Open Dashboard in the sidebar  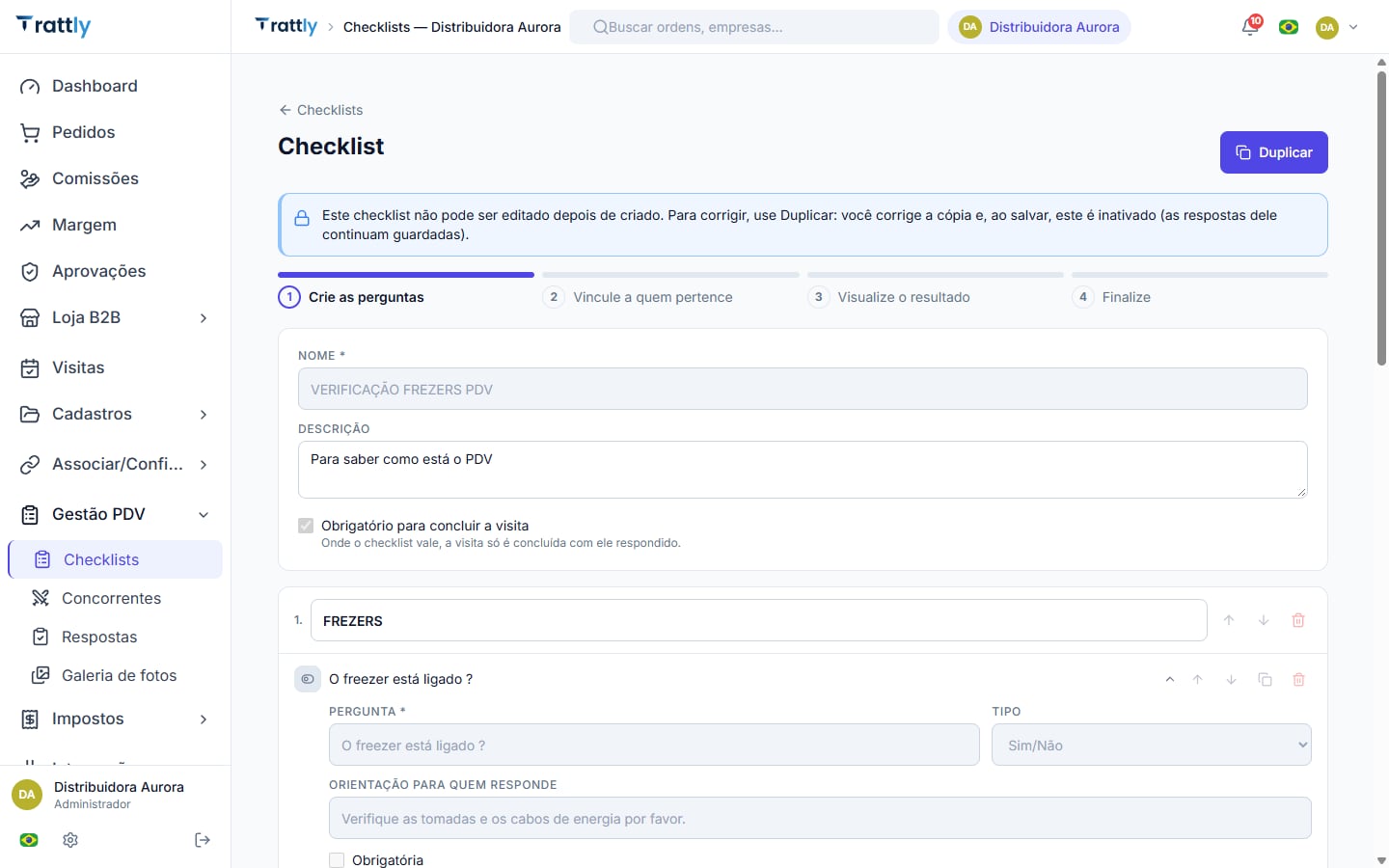click(x=115, y=86)
